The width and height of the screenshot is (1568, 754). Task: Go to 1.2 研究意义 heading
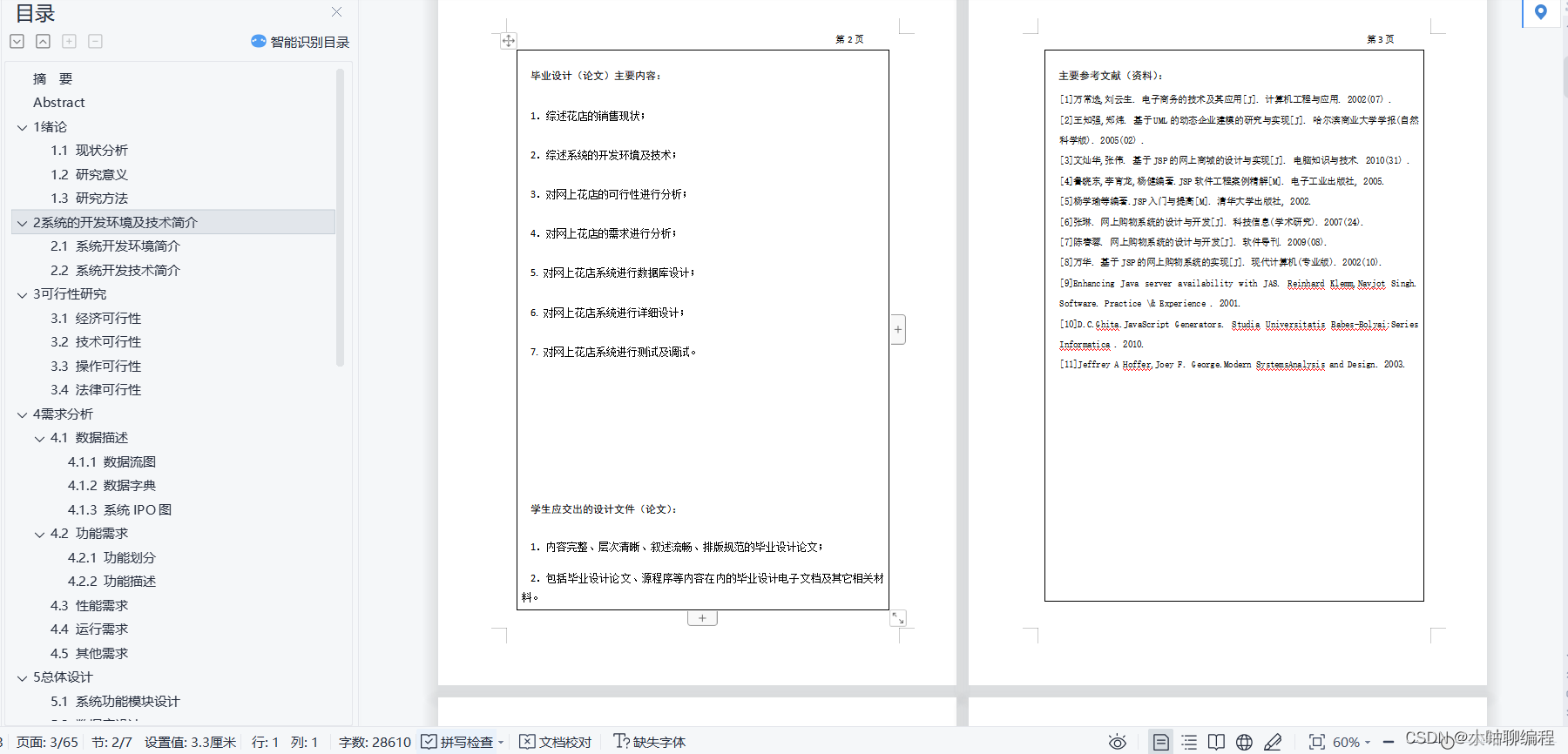pos(89,174)
